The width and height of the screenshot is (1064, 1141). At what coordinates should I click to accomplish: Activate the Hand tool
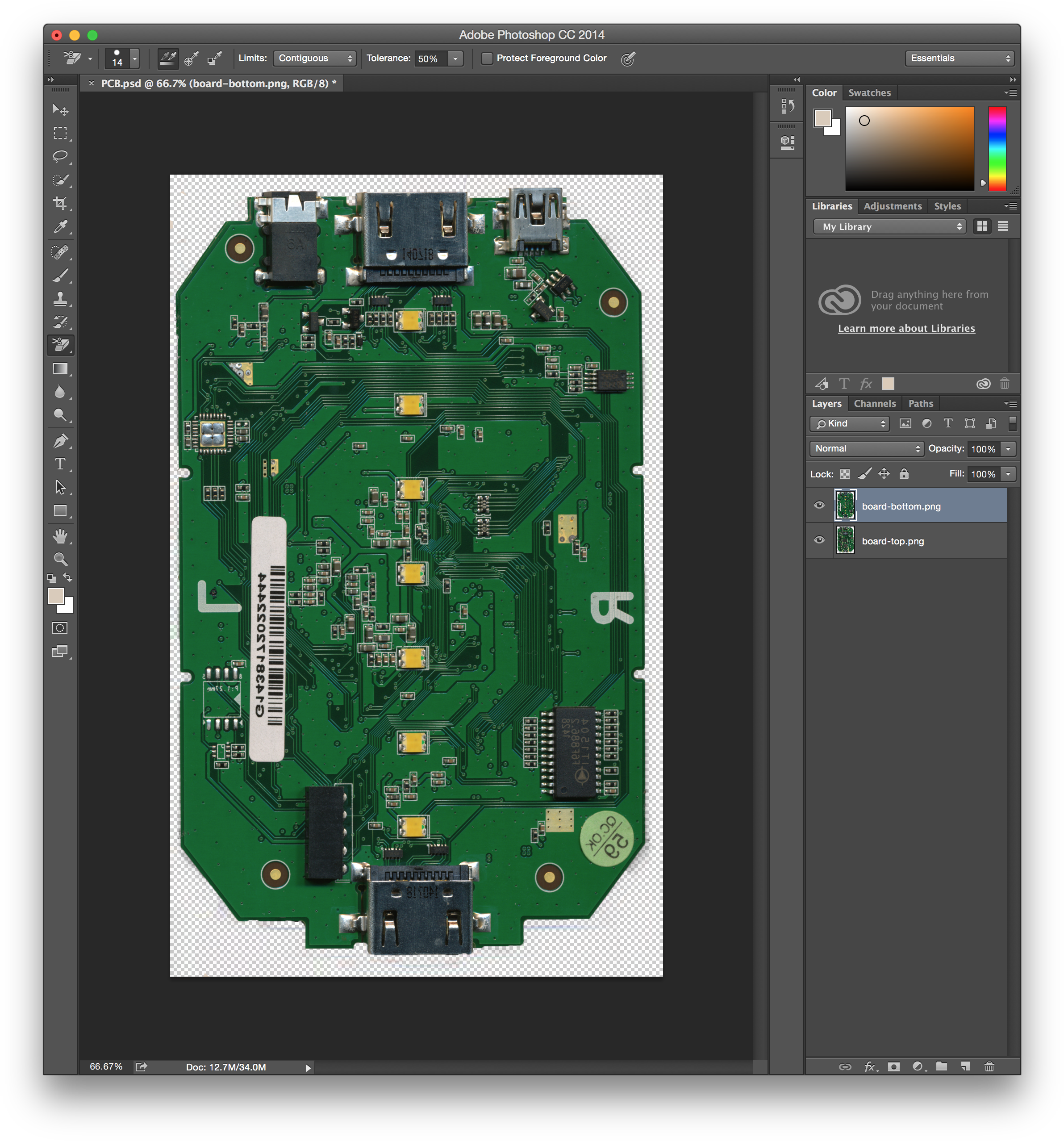(x=61, y=535)
